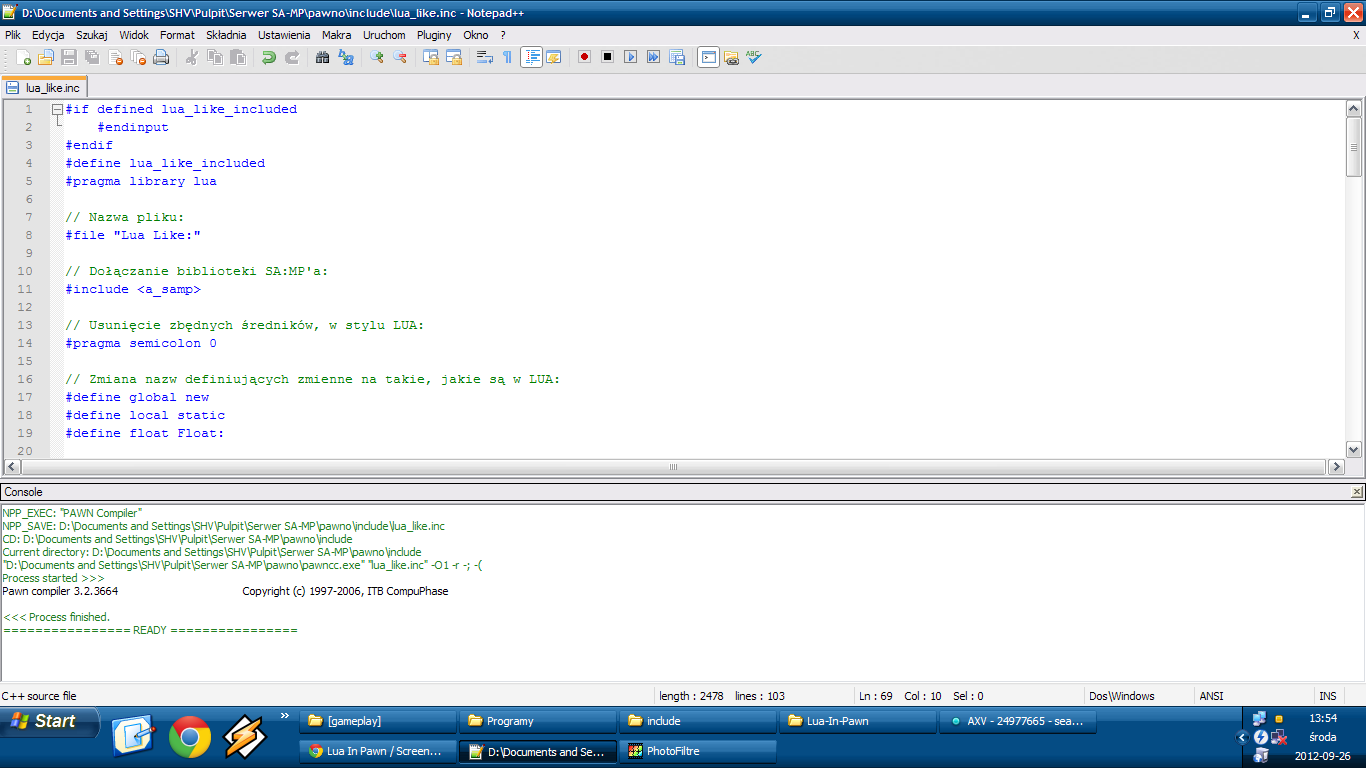
Task: Start macro recording with red circle
Action: pyautogui.click(x=584, y=57)
